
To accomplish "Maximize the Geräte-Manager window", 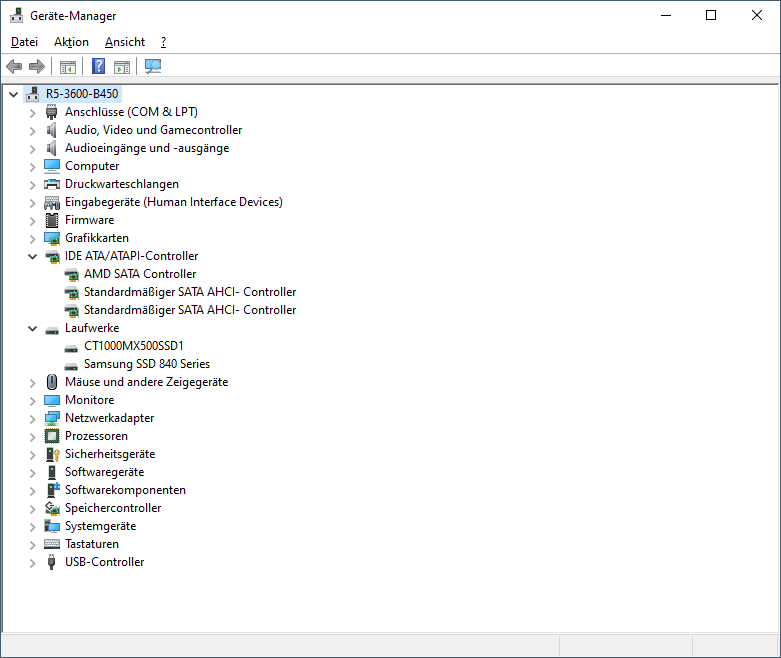I will pos(711,15).
